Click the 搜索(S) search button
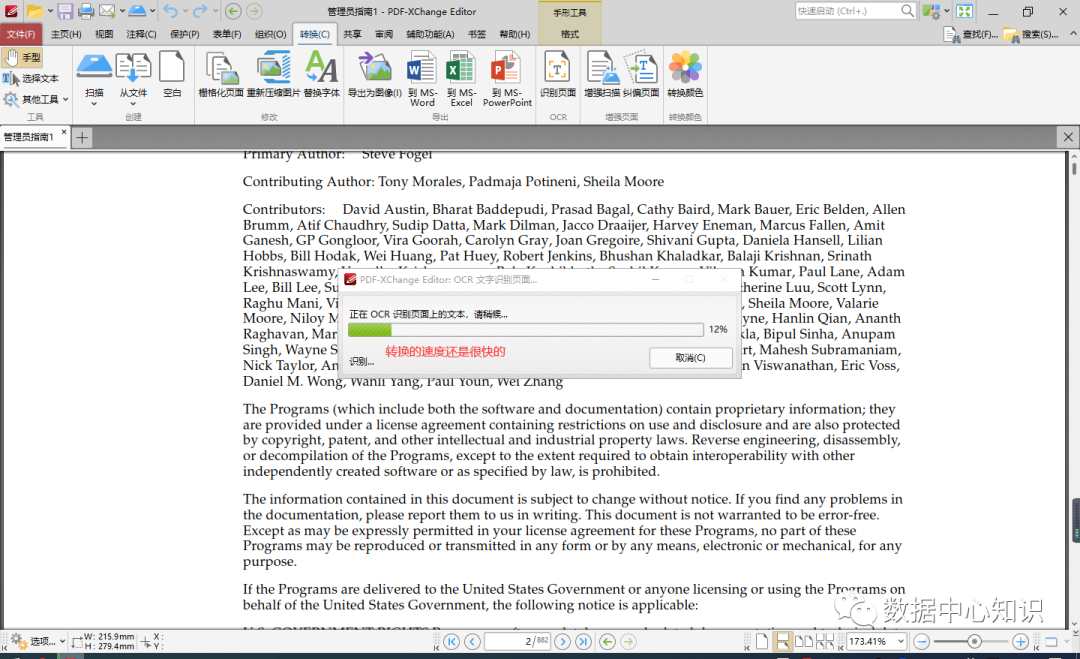Viewport: 1080px width, 659px height. point(1031,34)
